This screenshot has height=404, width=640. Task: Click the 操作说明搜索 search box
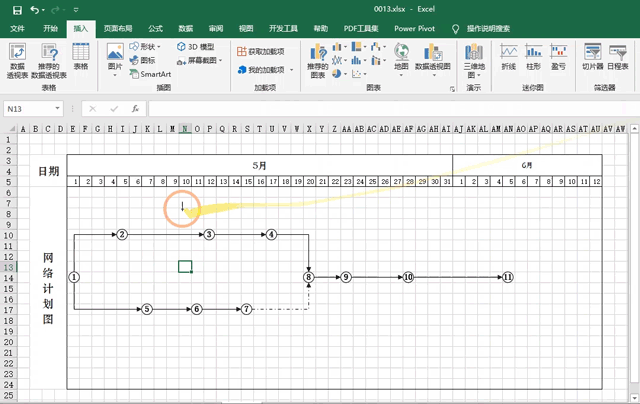click(x=488, y=29)
